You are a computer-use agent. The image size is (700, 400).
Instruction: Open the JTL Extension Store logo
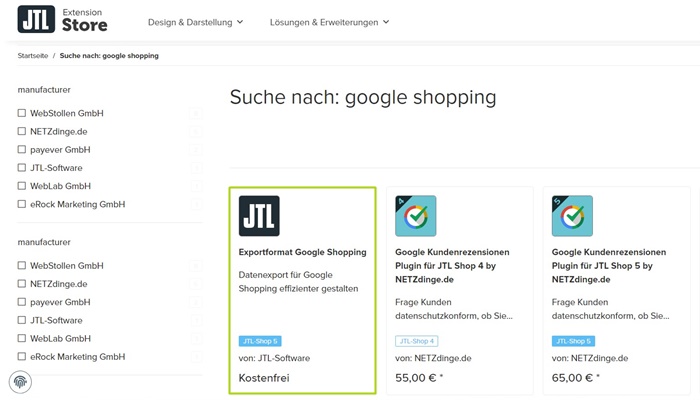tap(62, 20)
